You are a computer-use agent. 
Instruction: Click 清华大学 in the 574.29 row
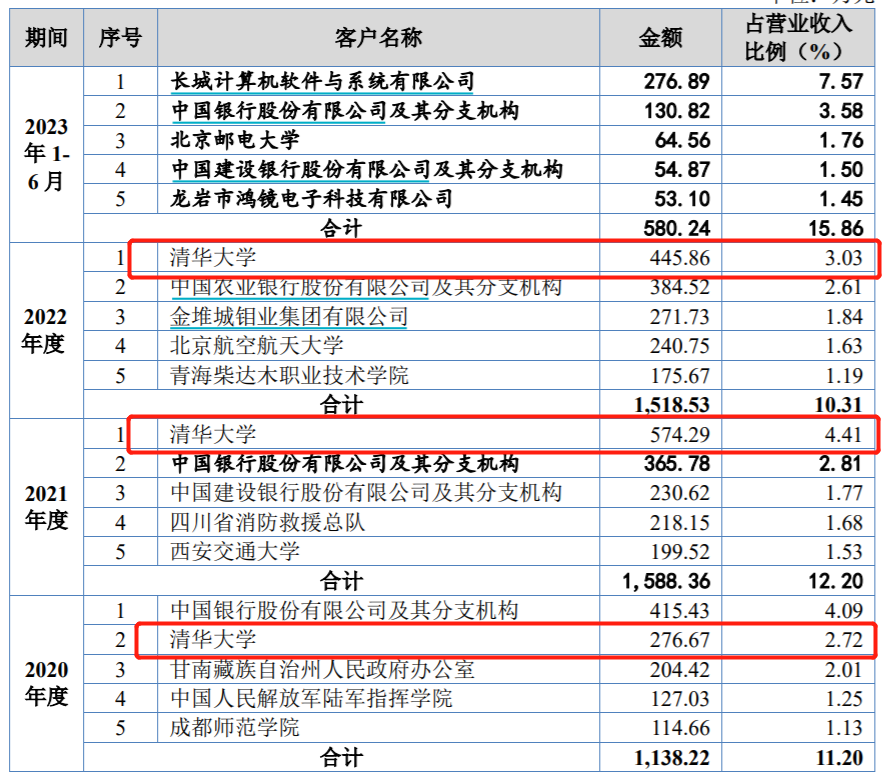coord(213,434)
